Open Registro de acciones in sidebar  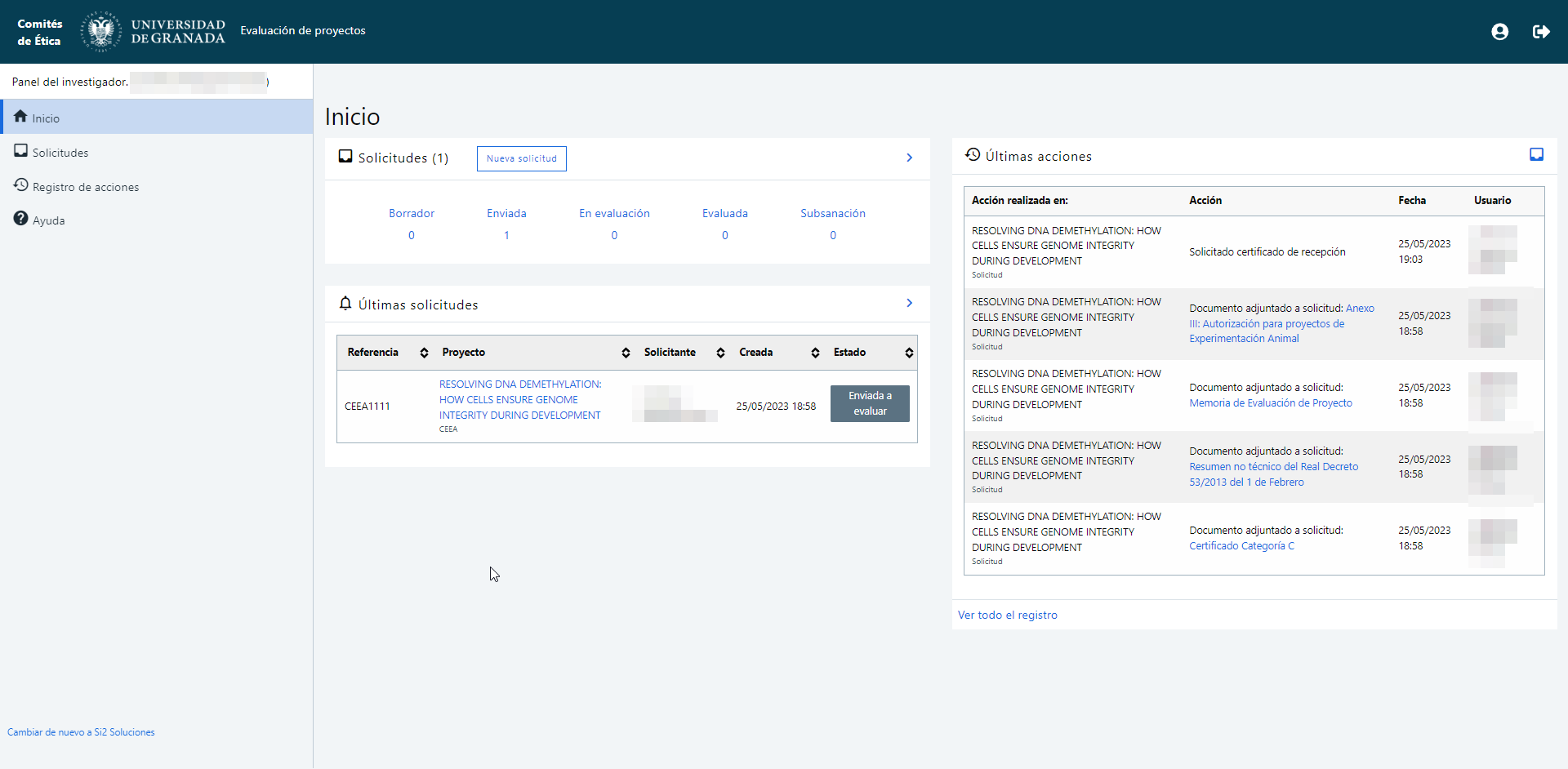85,187
